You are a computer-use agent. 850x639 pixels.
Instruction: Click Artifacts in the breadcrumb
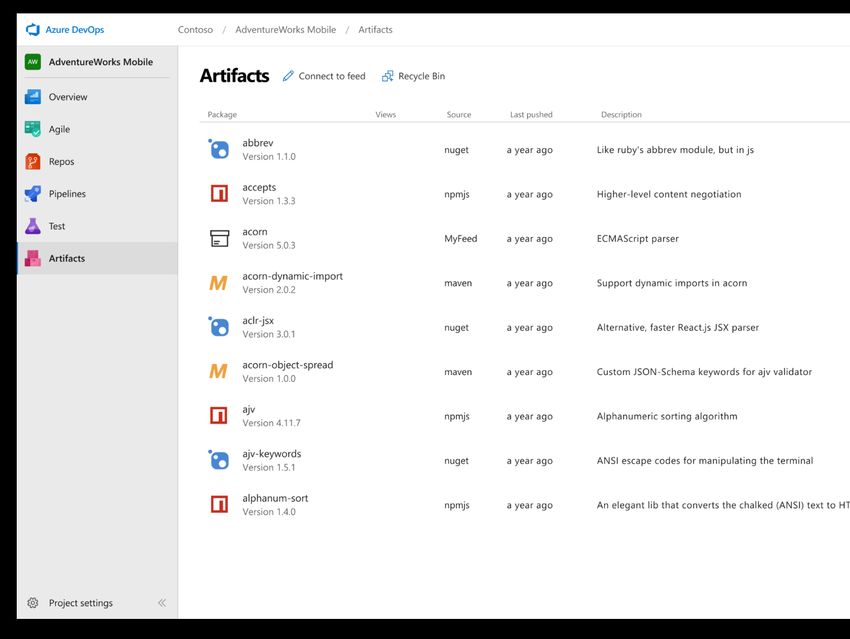tap(375, 30)
